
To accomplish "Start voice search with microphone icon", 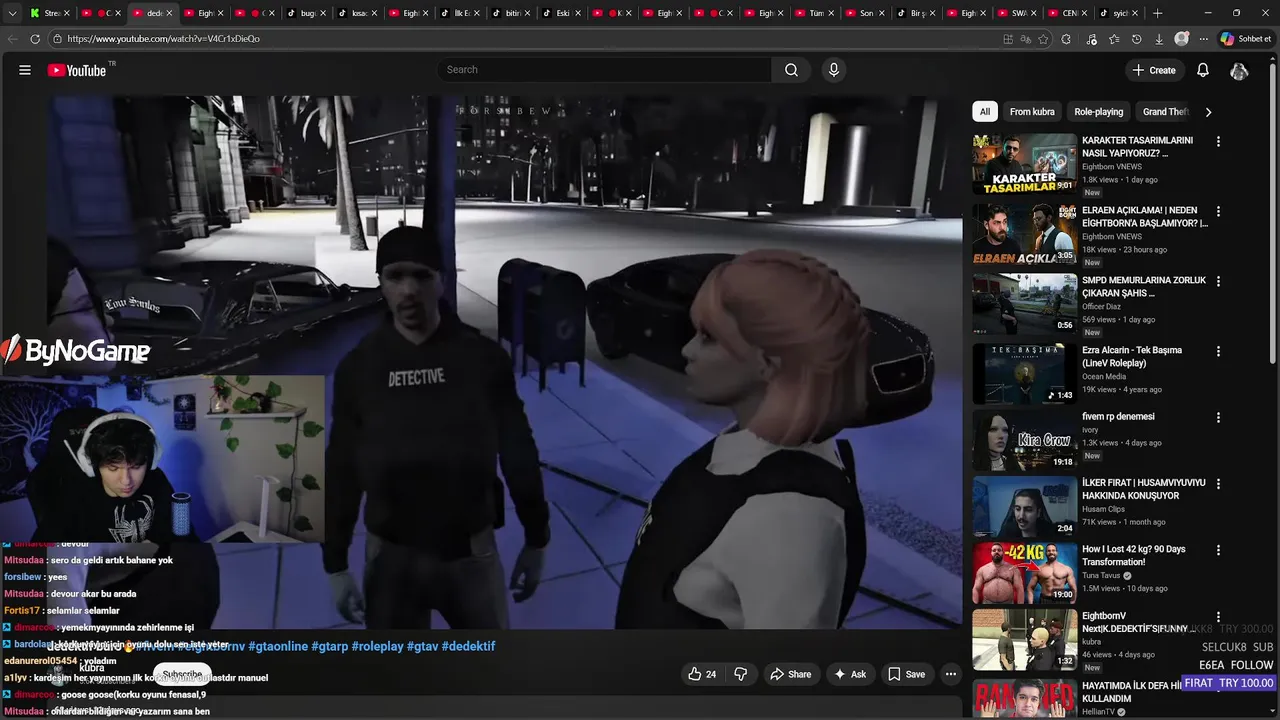I will (x=833, y=70).
